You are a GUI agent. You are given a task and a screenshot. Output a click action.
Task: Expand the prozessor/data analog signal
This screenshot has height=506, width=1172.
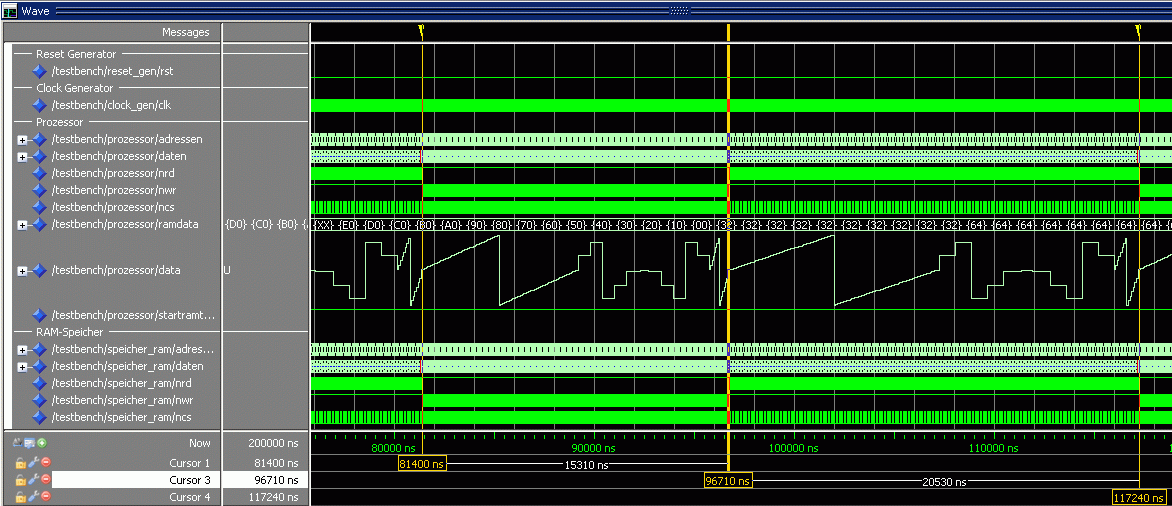pos(22,270)
